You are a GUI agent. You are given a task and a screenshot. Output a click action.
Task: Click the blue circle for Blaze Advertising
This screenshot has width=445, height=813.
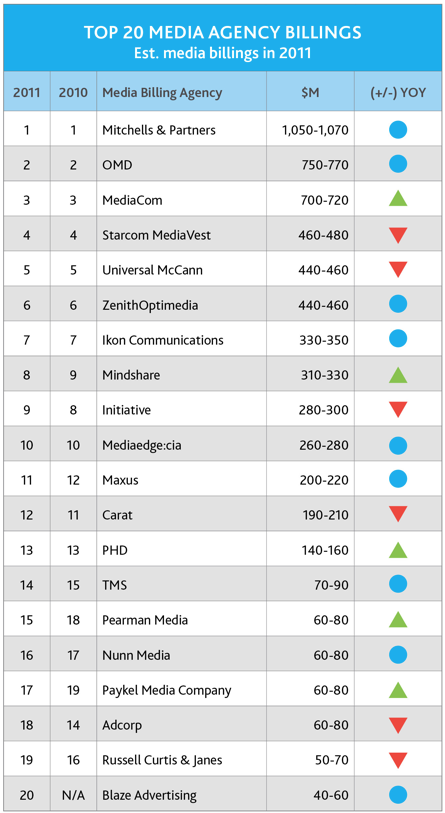[398, 795]
